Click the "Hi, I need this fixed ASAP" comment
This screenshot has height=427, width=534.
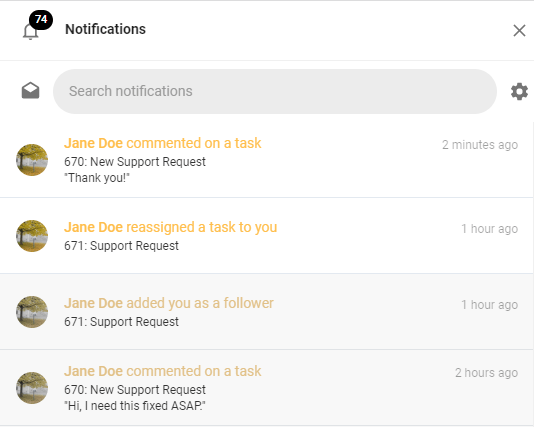point(135,406)
